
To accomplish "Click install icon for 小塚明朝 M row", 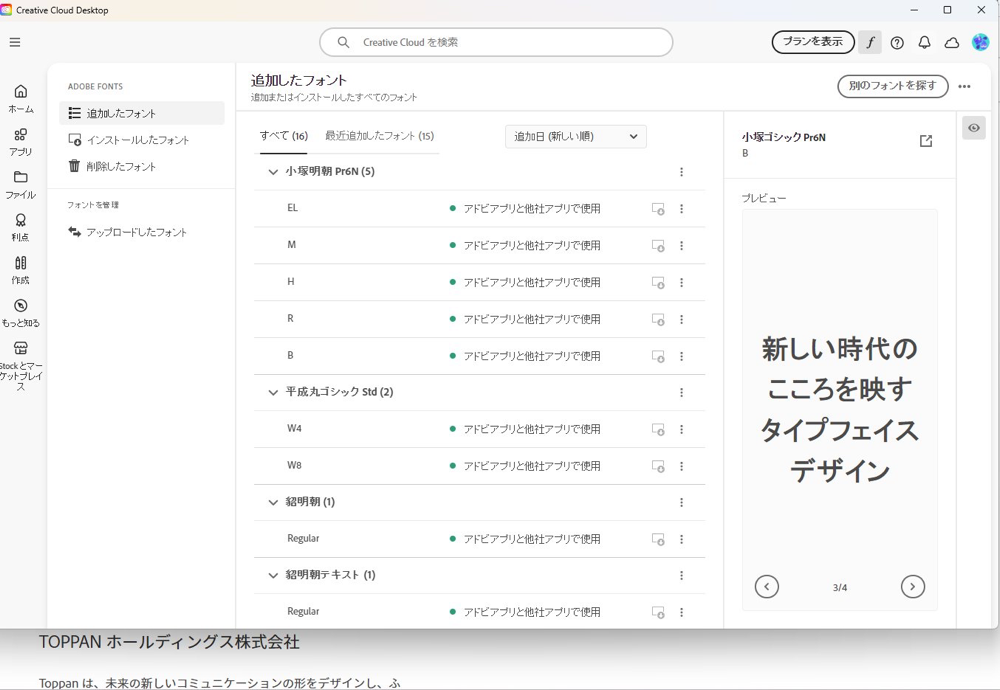I will tap(658, 246).
